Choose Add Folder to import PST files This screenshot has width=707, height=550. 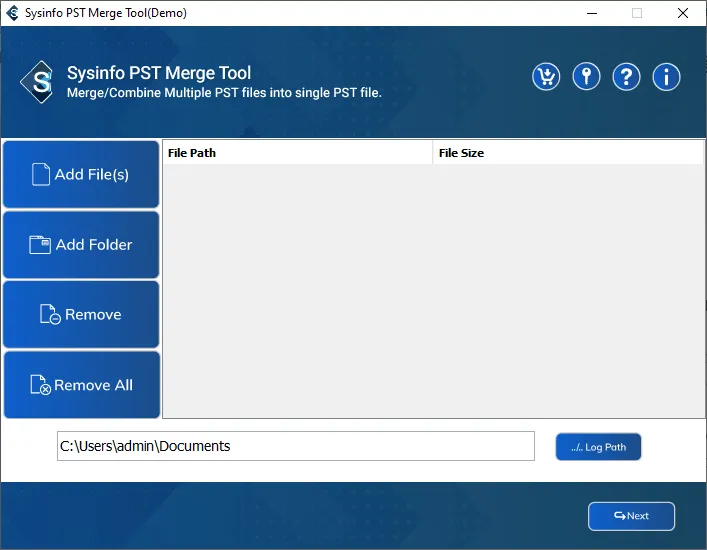pos(81,245)
